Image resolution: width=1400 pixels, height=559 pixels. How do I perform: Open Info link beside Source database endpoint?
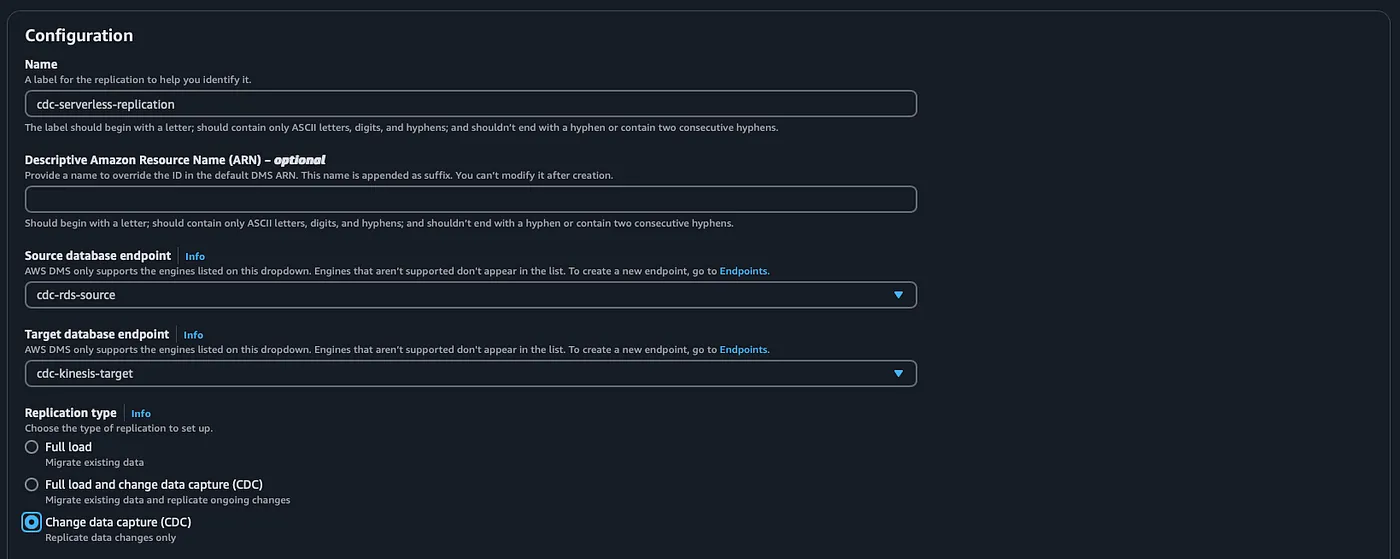point(195,256)
